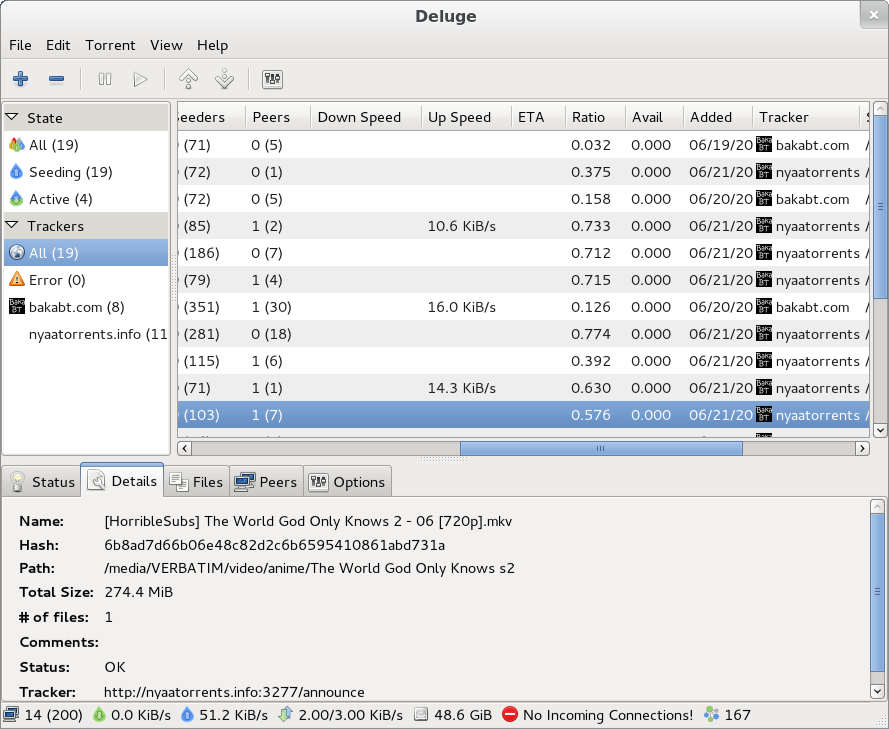Open Preferences from the toolbar icon

(273, 79)
